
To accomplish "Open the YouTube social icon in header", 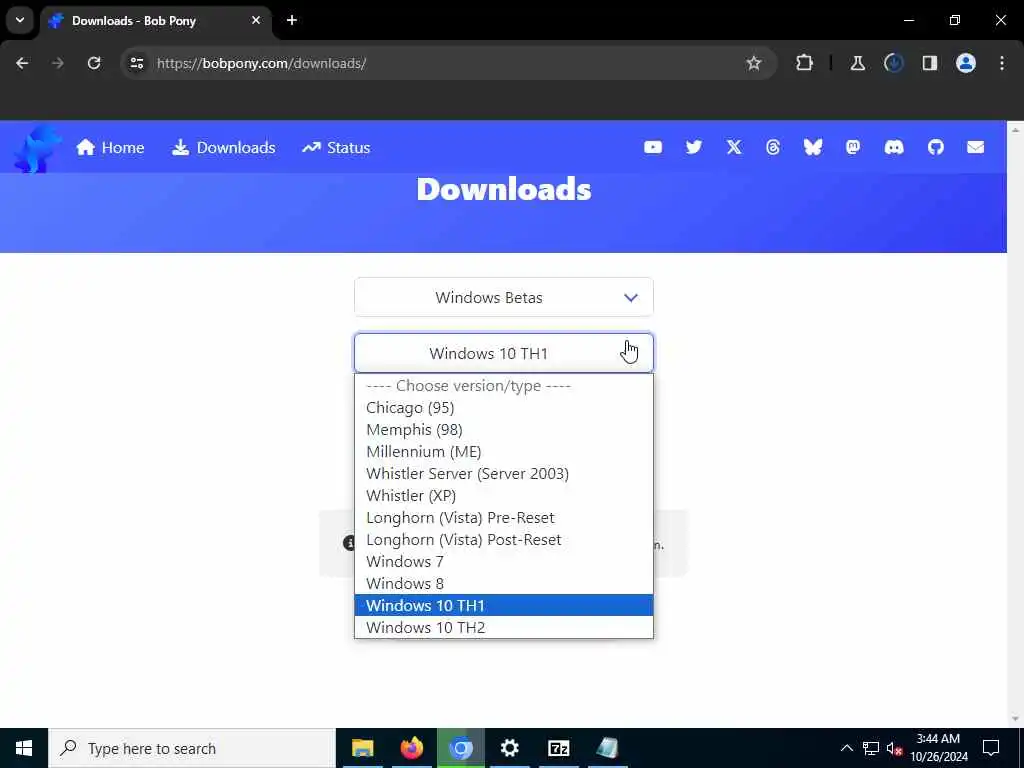I will 652,148.
